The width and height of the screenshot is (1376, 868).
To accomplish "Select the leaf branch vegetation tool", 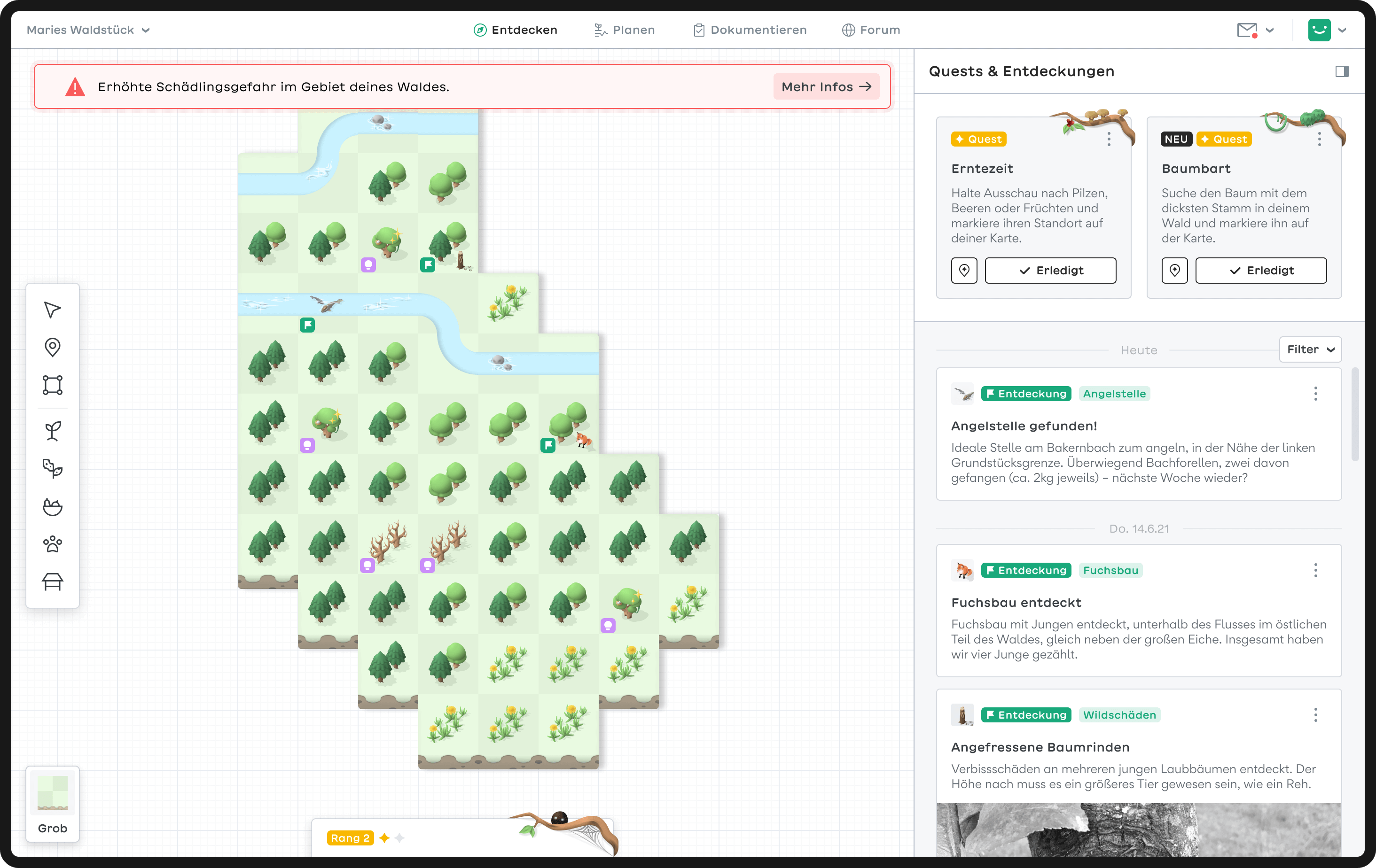I will point(53,468).
